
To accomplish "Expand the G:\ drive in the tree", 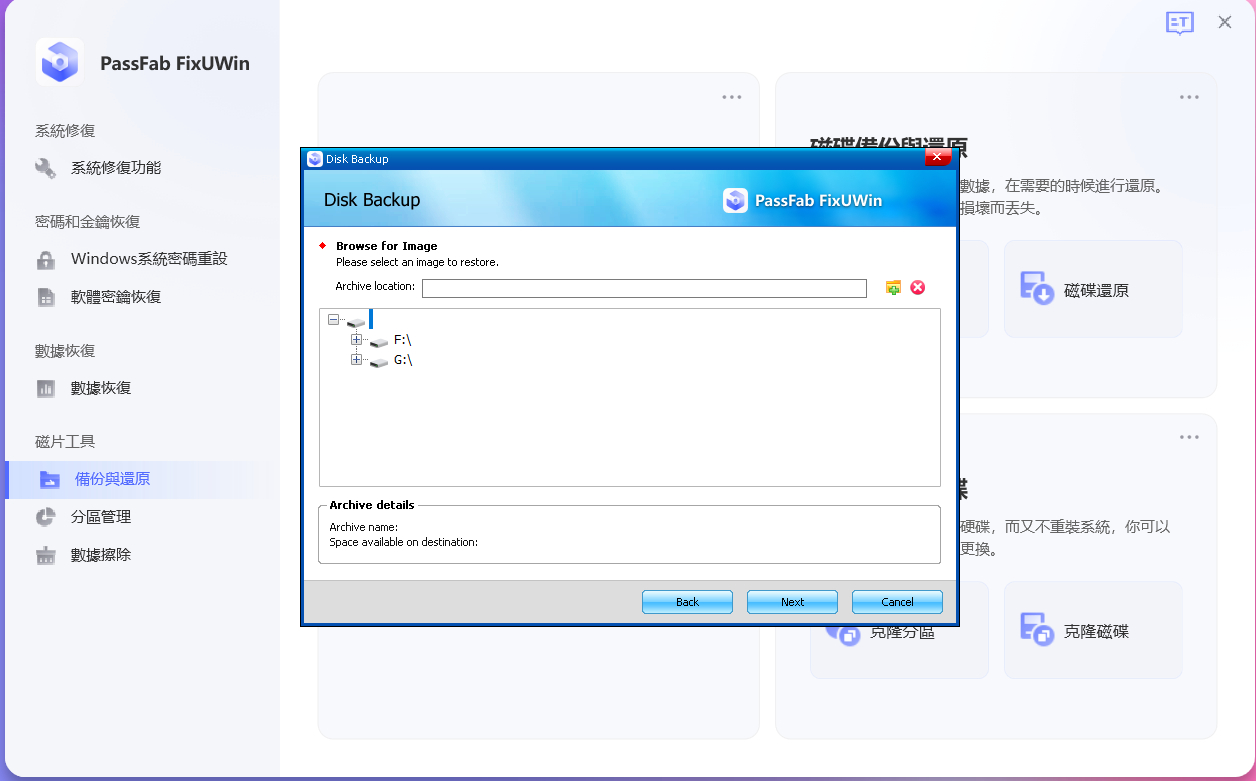I will pos(357,360).
